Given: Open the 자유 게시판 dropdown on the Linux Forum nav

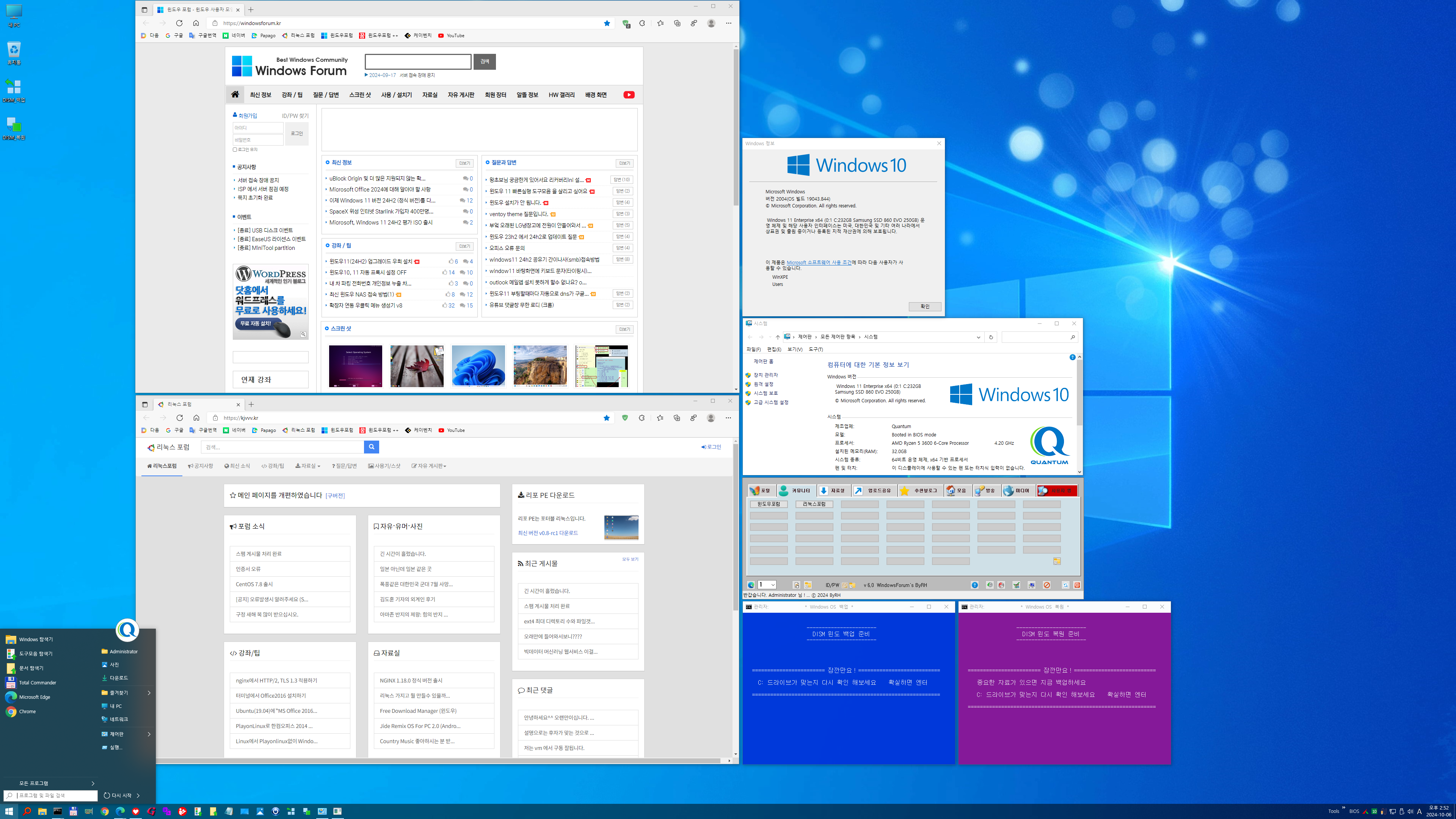Looking at the screenshot, I should click(429, 466).
